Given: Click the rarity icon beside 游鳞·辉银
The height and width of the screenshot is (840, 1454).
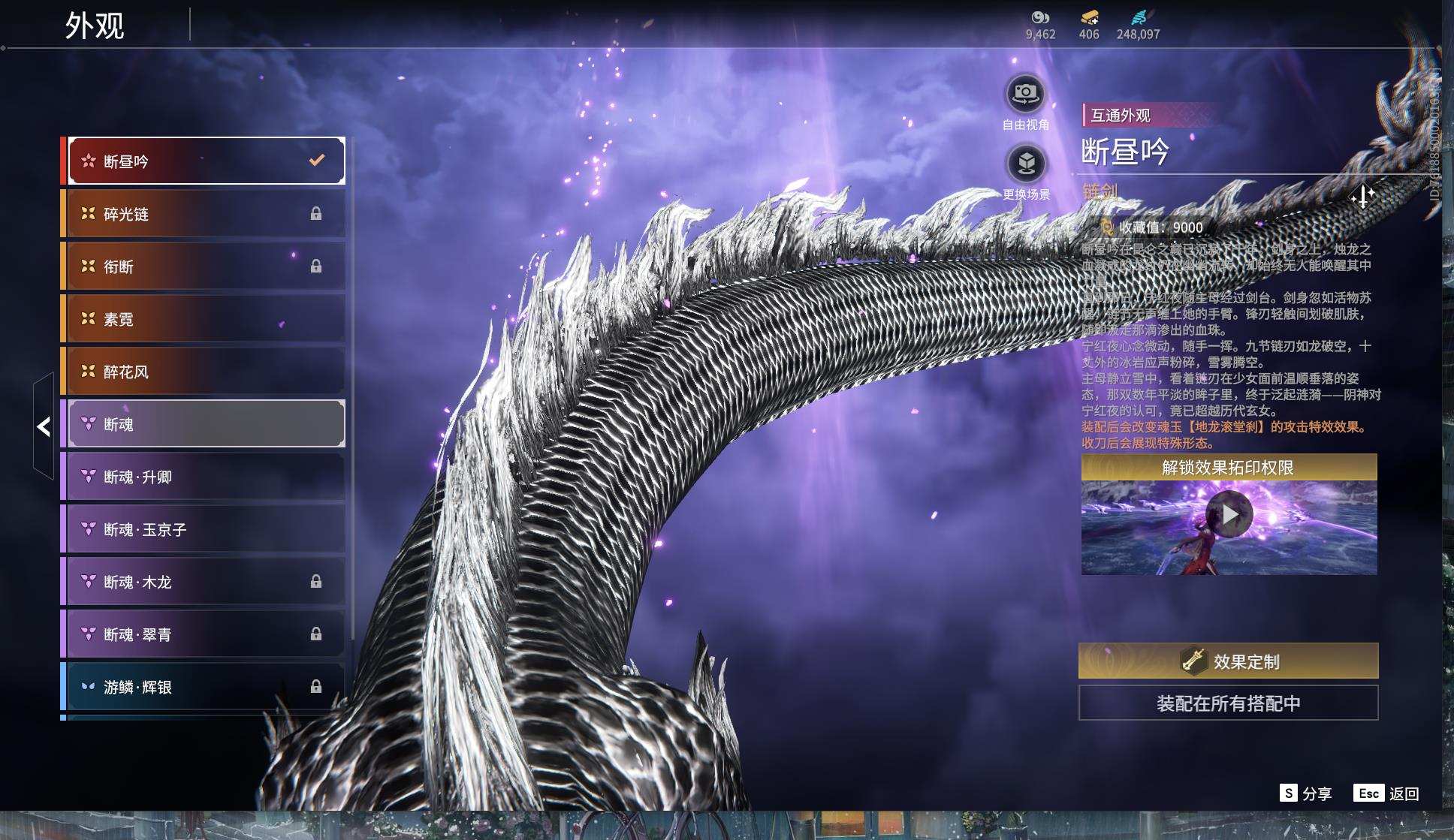Looking at the screenshot, I should [88, 686].
